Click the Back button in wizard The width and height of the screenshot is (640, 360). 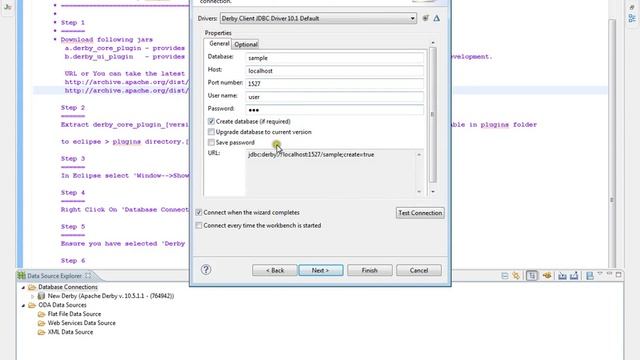tap(275, 270)
